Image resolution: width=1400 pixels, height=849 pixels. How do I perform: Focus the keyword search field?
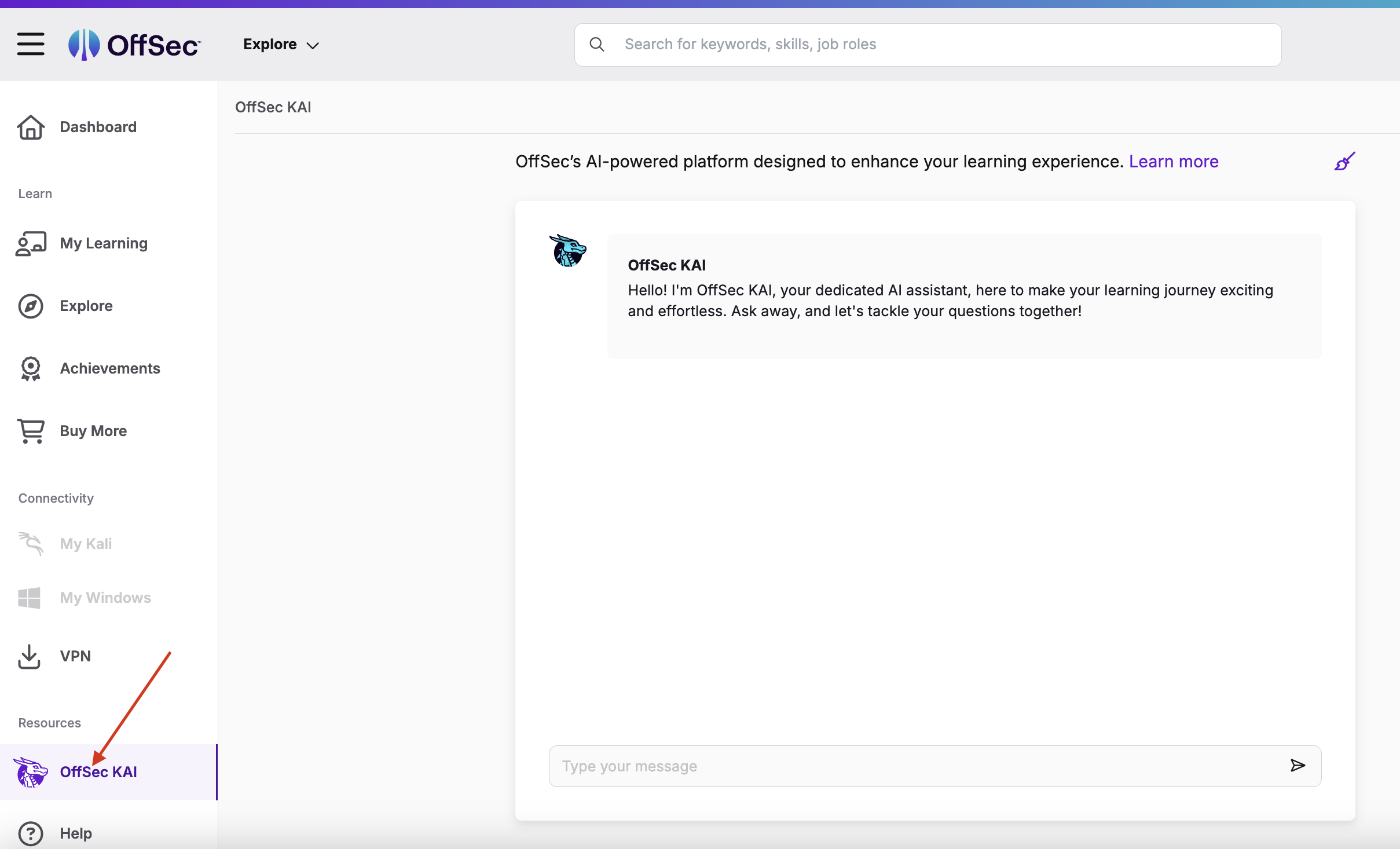click(x=928, y=45)
